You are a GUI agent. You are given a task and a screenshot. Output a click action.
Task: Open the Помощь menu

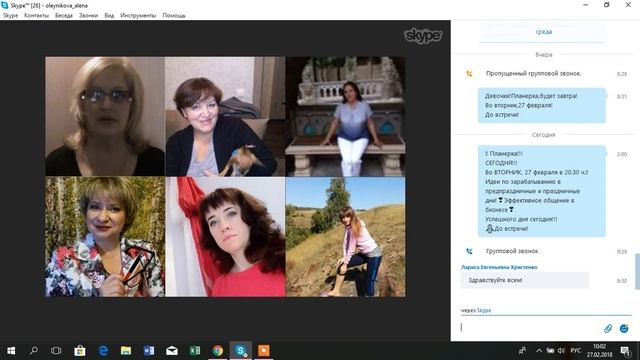tap(174, 16)
